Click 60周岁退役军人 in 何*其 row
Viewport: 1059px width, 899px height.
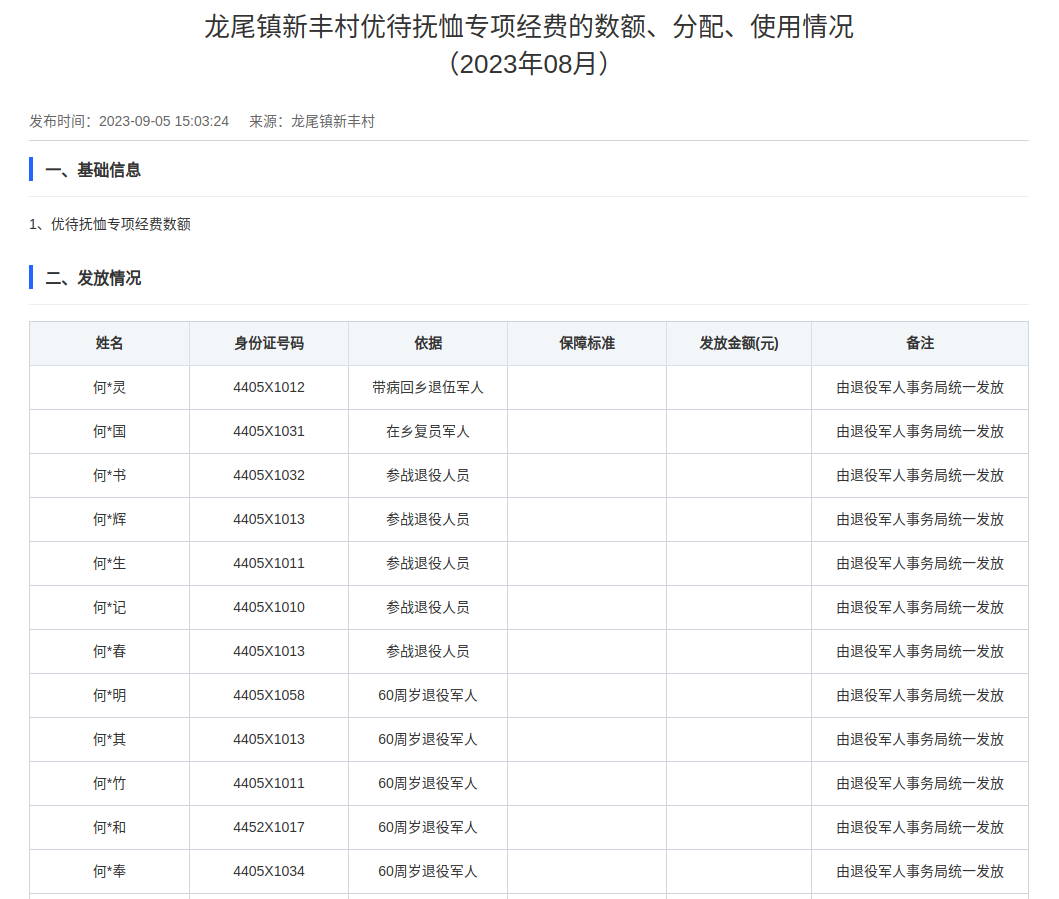point(428,740)
